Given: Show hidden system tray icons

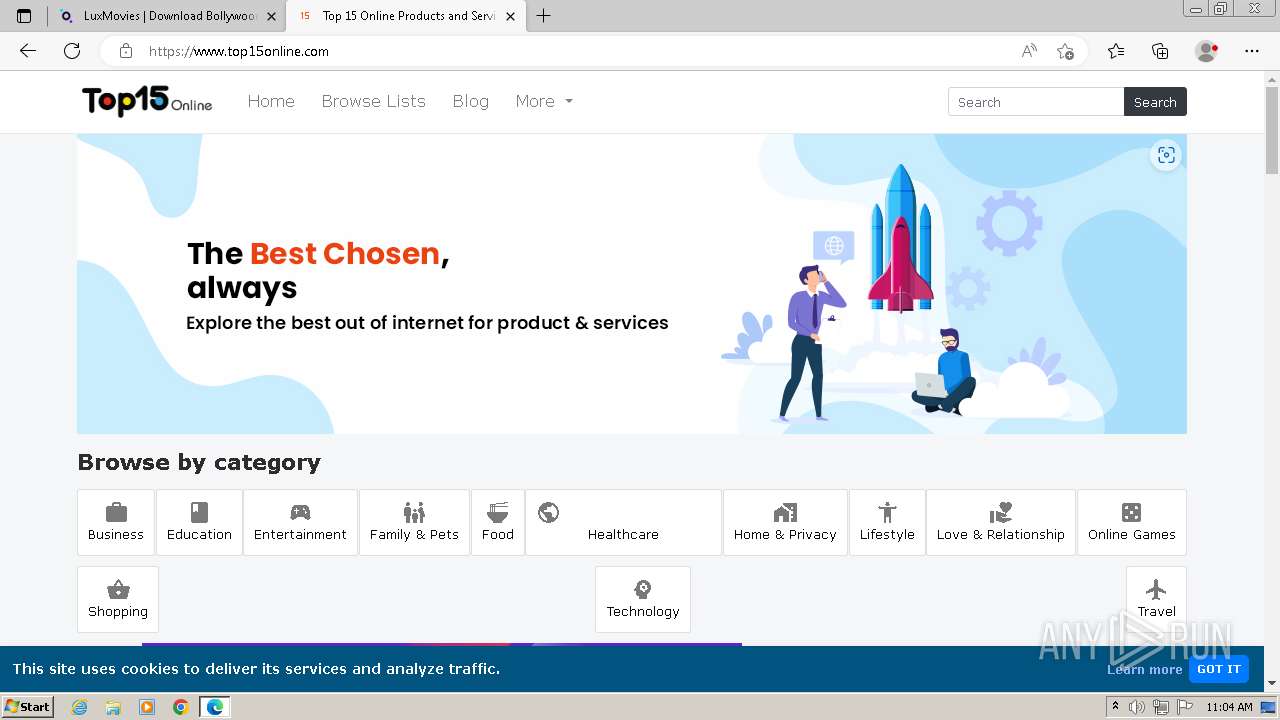Looking at the screenshot, I should click(1116, 707).
